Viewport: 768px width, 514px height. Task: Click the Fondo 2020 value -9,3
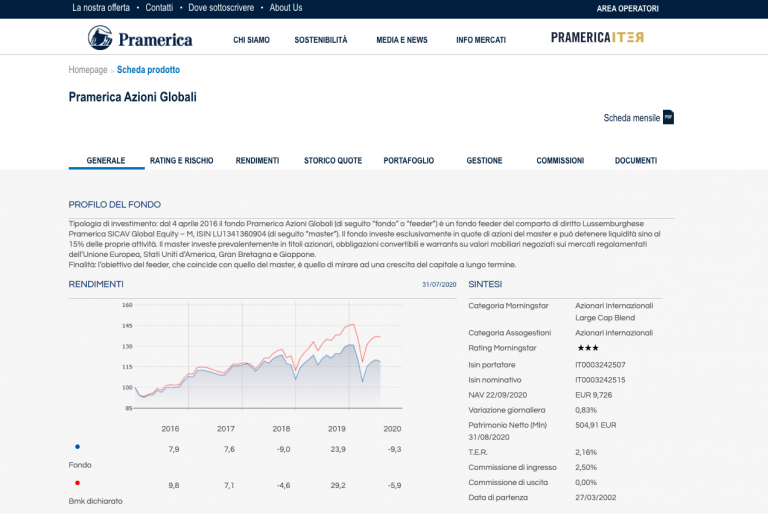(394, 449)
